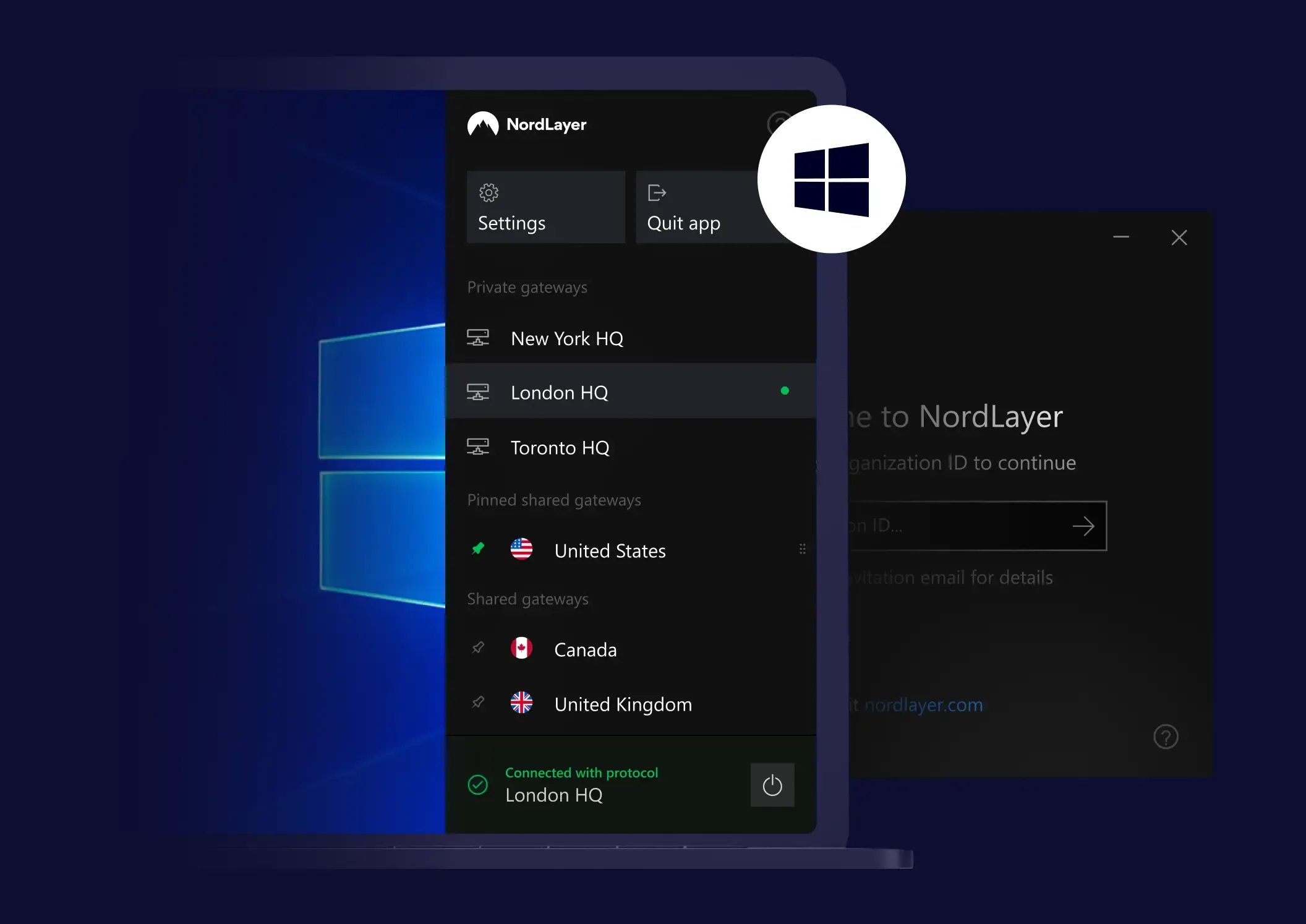This screenshot has height=924, width=1306.
Task: Choose Quit app
Action: coord(683,207)
